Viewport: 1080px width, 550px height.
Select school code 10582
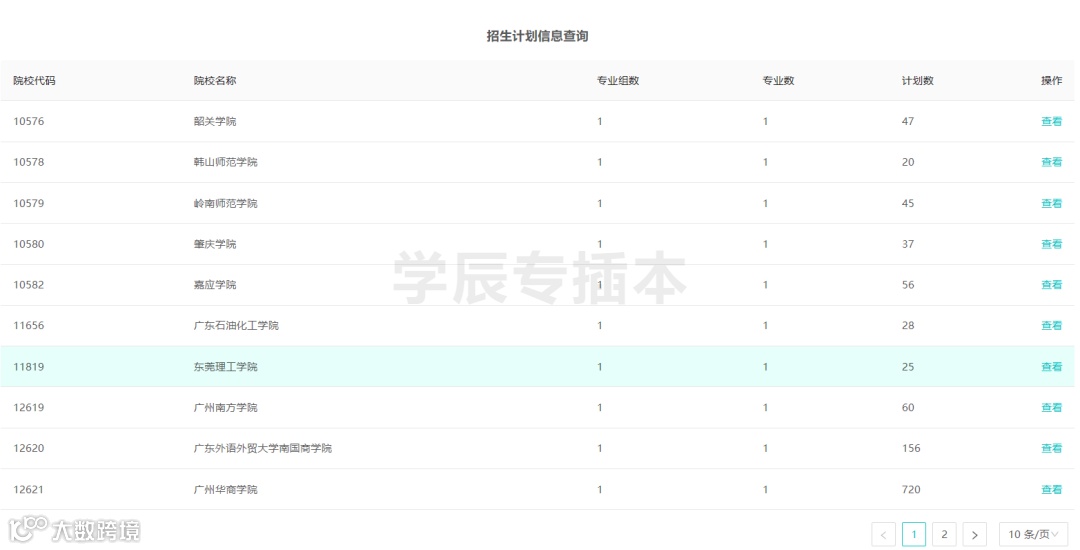point(29,284)
